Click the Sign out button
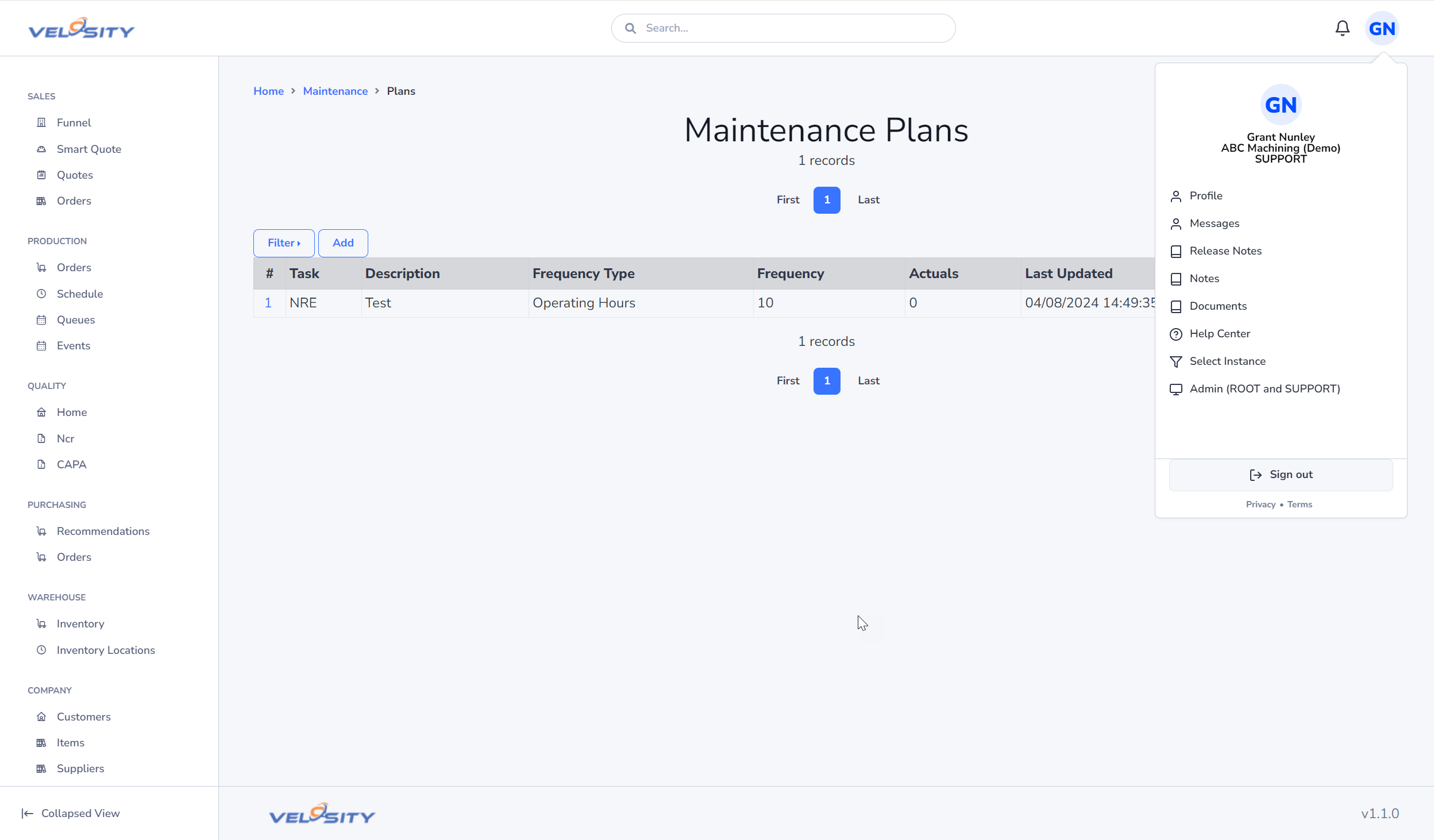Image resolution: width=1434 pixels, height=840 pixels. click(x=1281, y=475)
